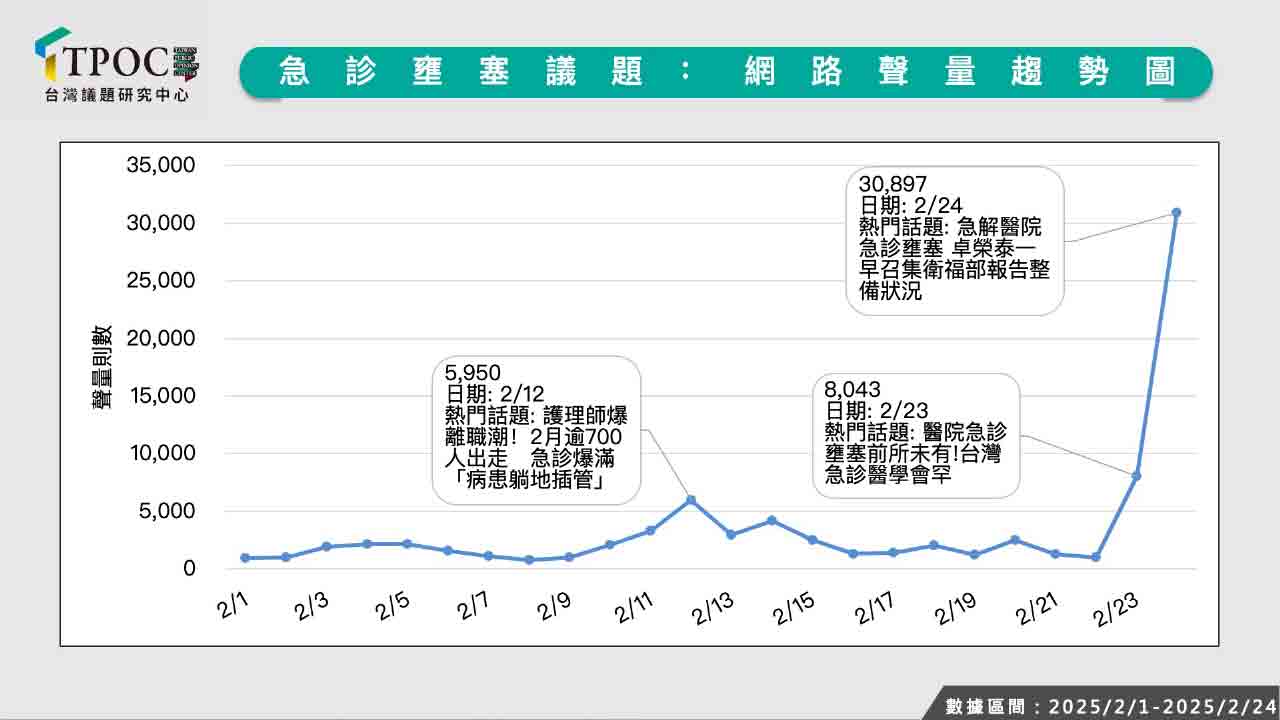Click the 2/13 x-axis date label
The height and width of the screenshot is (720, 1280).
point(711,609)
